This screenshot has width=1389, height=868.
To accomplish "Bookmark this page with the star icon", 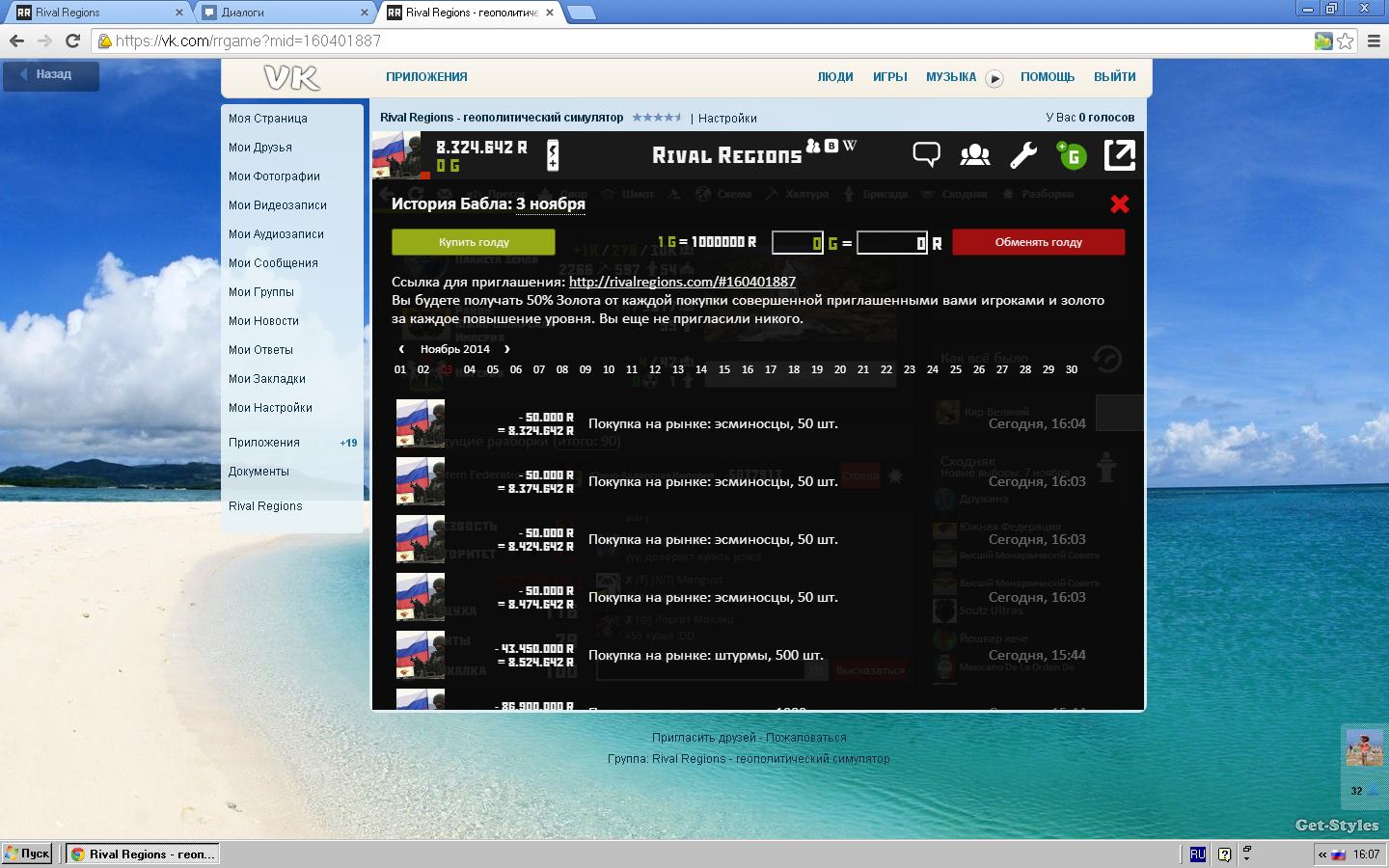I will click(x=1346, y=41).
